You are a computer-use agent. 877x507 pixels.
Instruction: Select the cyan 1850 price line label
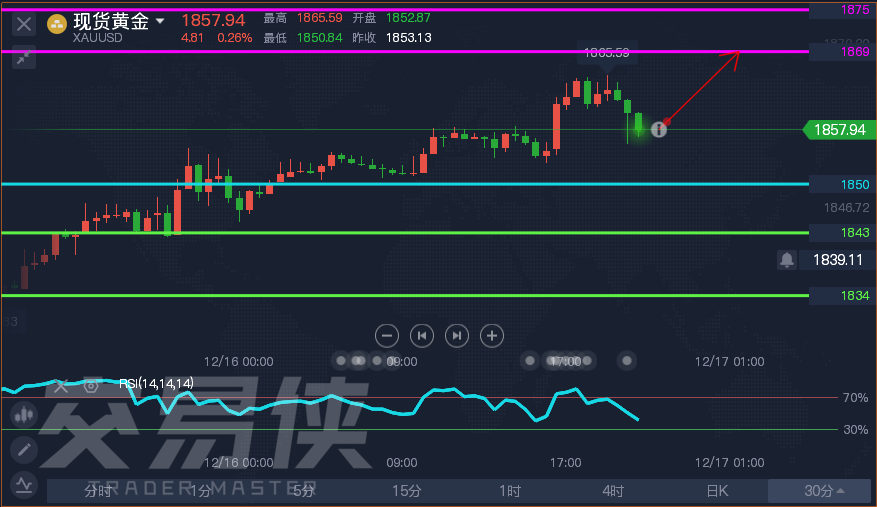(855, 184)
